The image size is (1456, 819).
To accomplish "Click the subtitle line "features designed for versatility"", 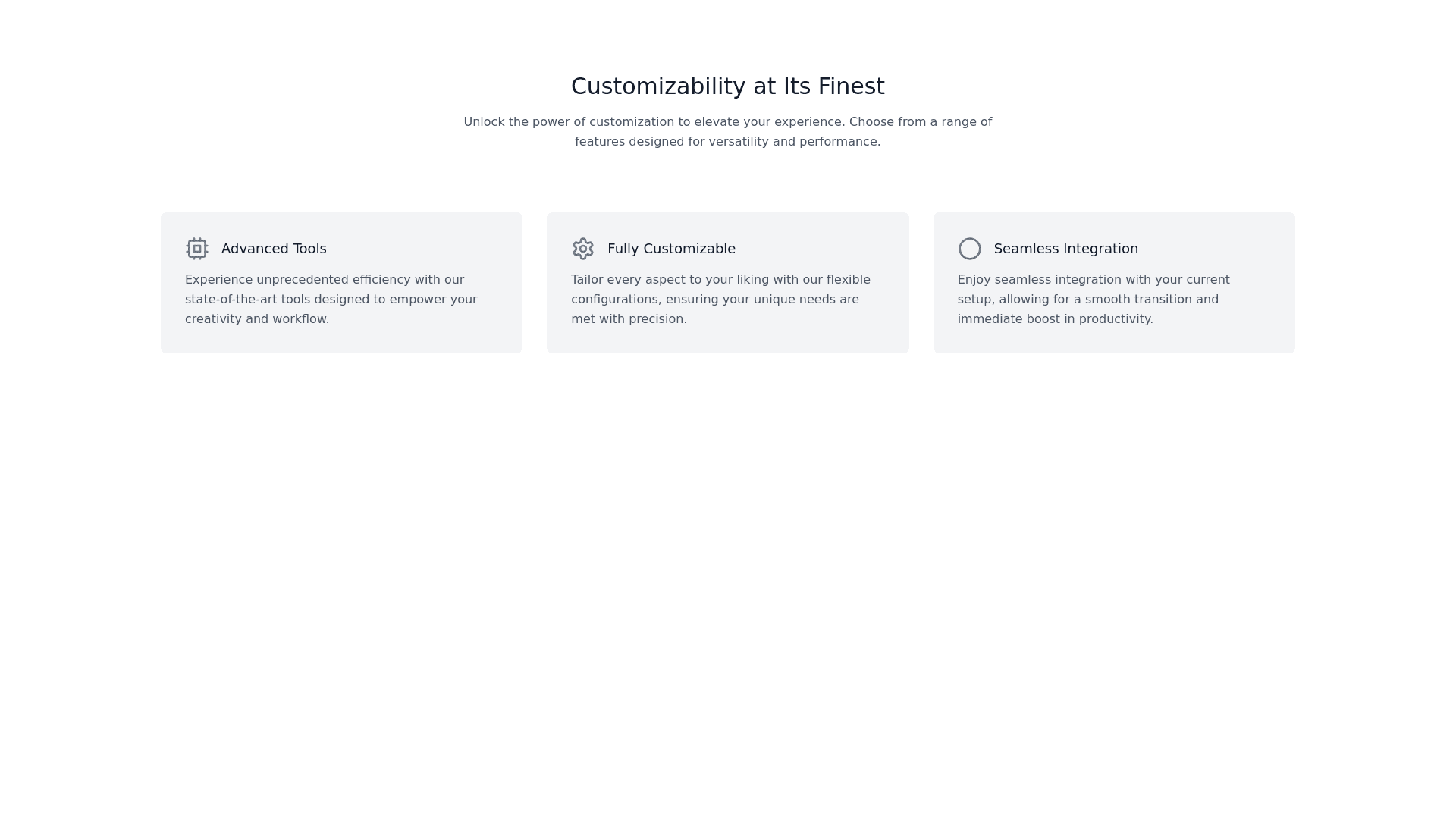I will click(x=727, y=142).
